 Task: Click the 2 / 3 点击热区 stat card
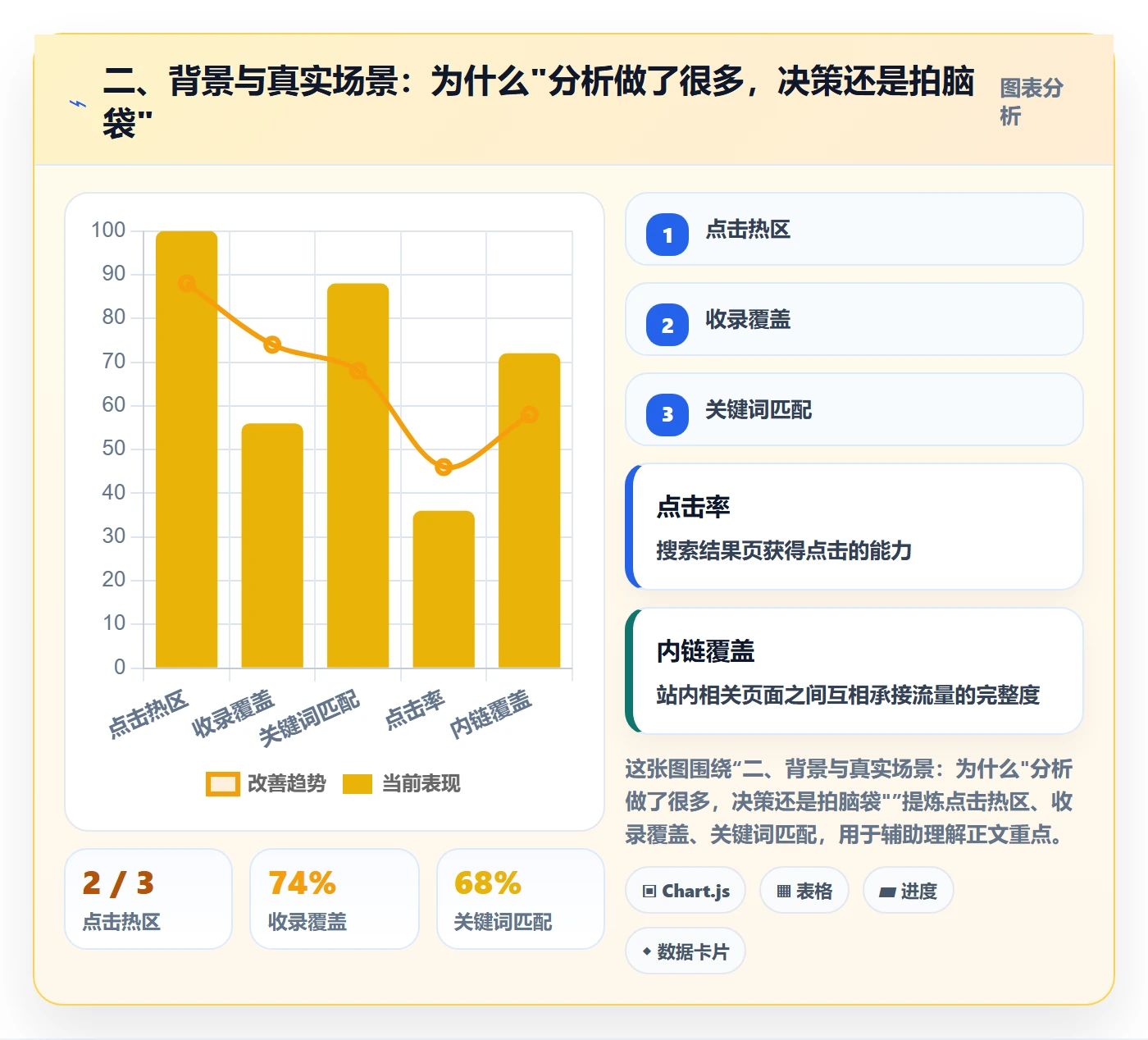click(148, 899)
